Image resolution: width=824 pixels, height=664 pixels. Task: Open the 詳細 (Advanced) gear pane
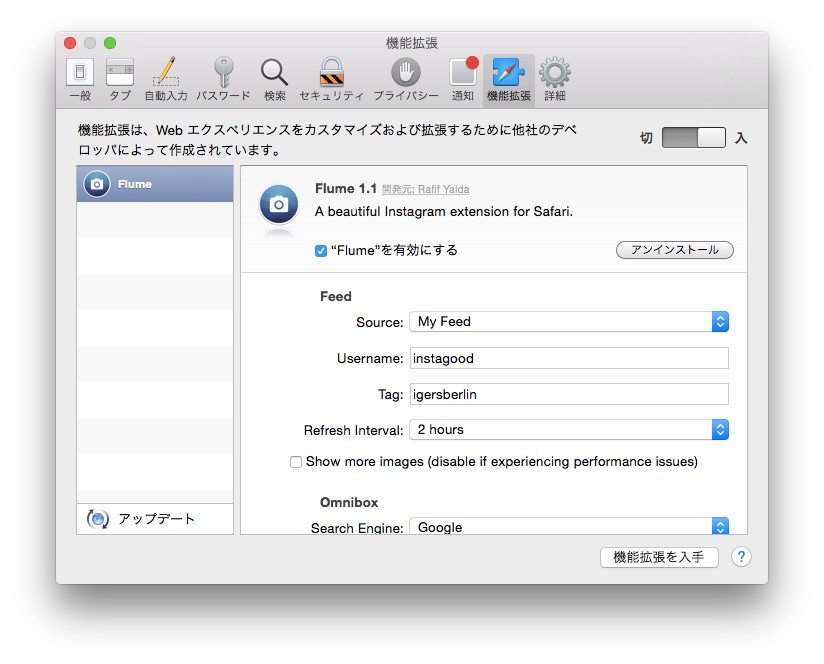(x=555, y=79)
